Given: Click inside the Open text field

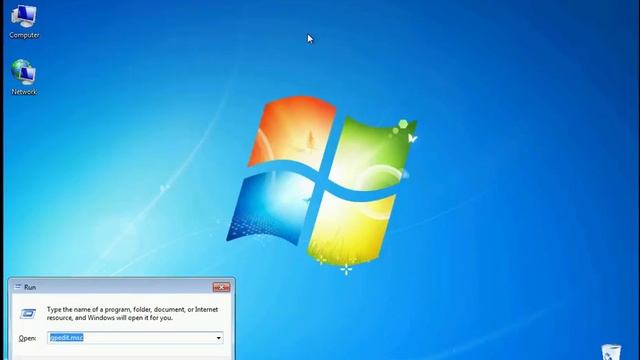Looking at the screenshot, I should tap(135, 338).
